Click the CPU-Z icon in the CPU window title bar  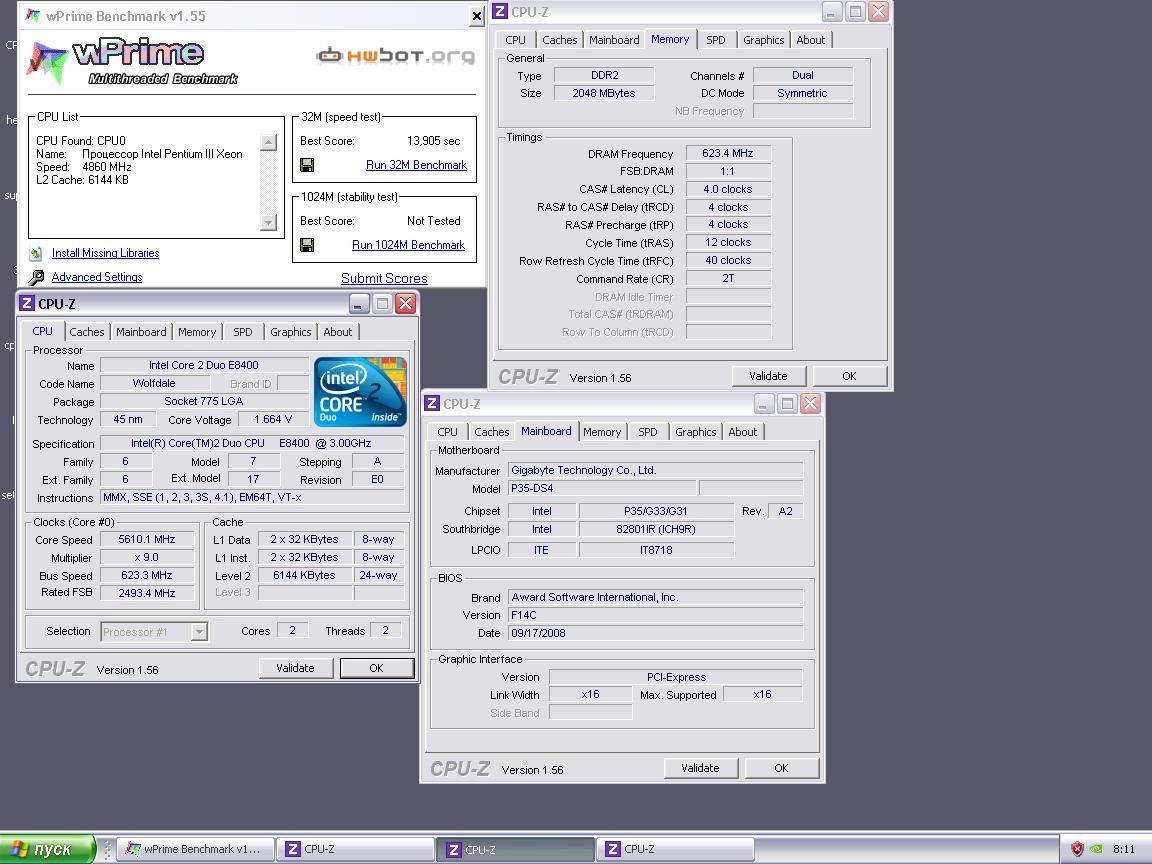[27, 303]
